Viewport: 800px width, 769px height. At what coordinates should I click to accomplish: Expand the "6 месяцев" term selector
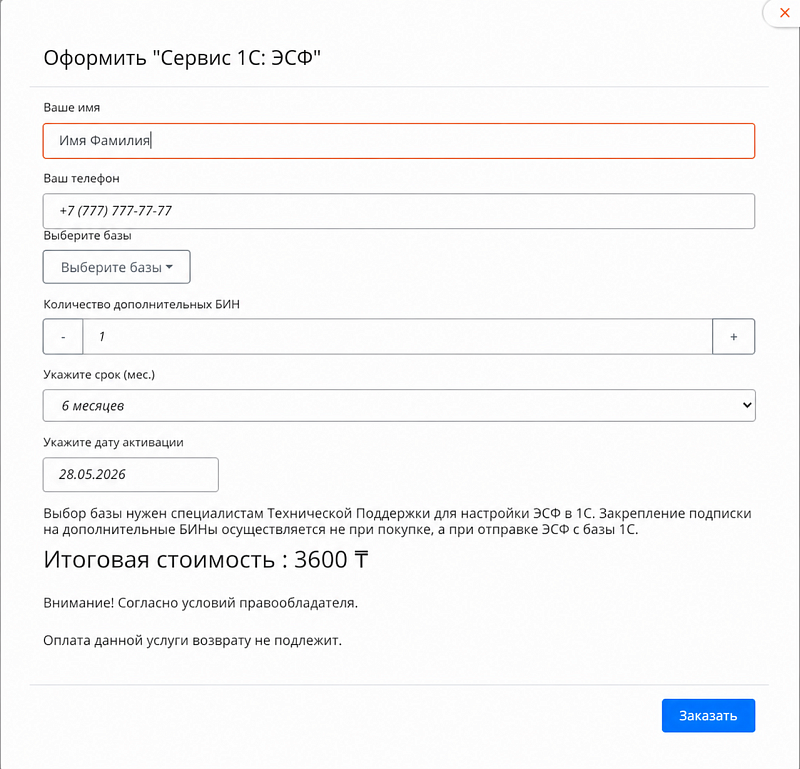click(398, 406)
